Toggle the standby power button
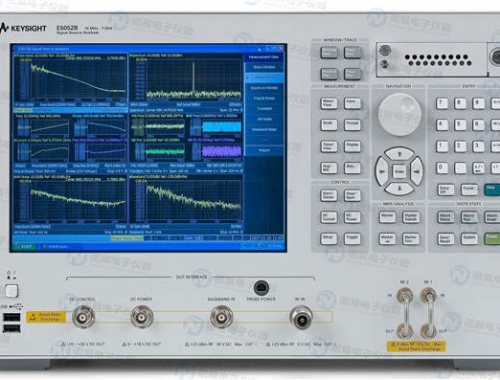 point(11,291)
